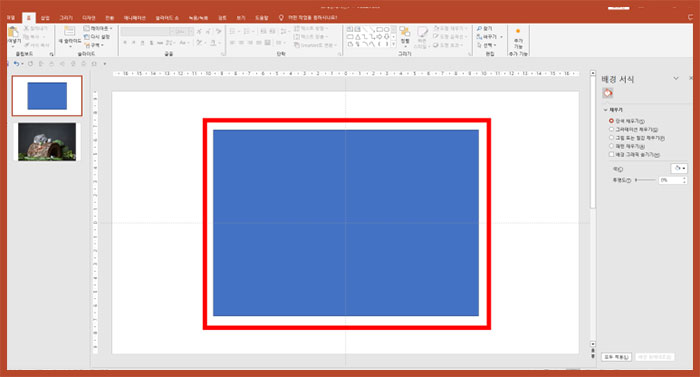Viewport: 700px width, 377px height.
Task: Click the Redo icon in quick access toolbar
Action: click(x=30, y=64)
